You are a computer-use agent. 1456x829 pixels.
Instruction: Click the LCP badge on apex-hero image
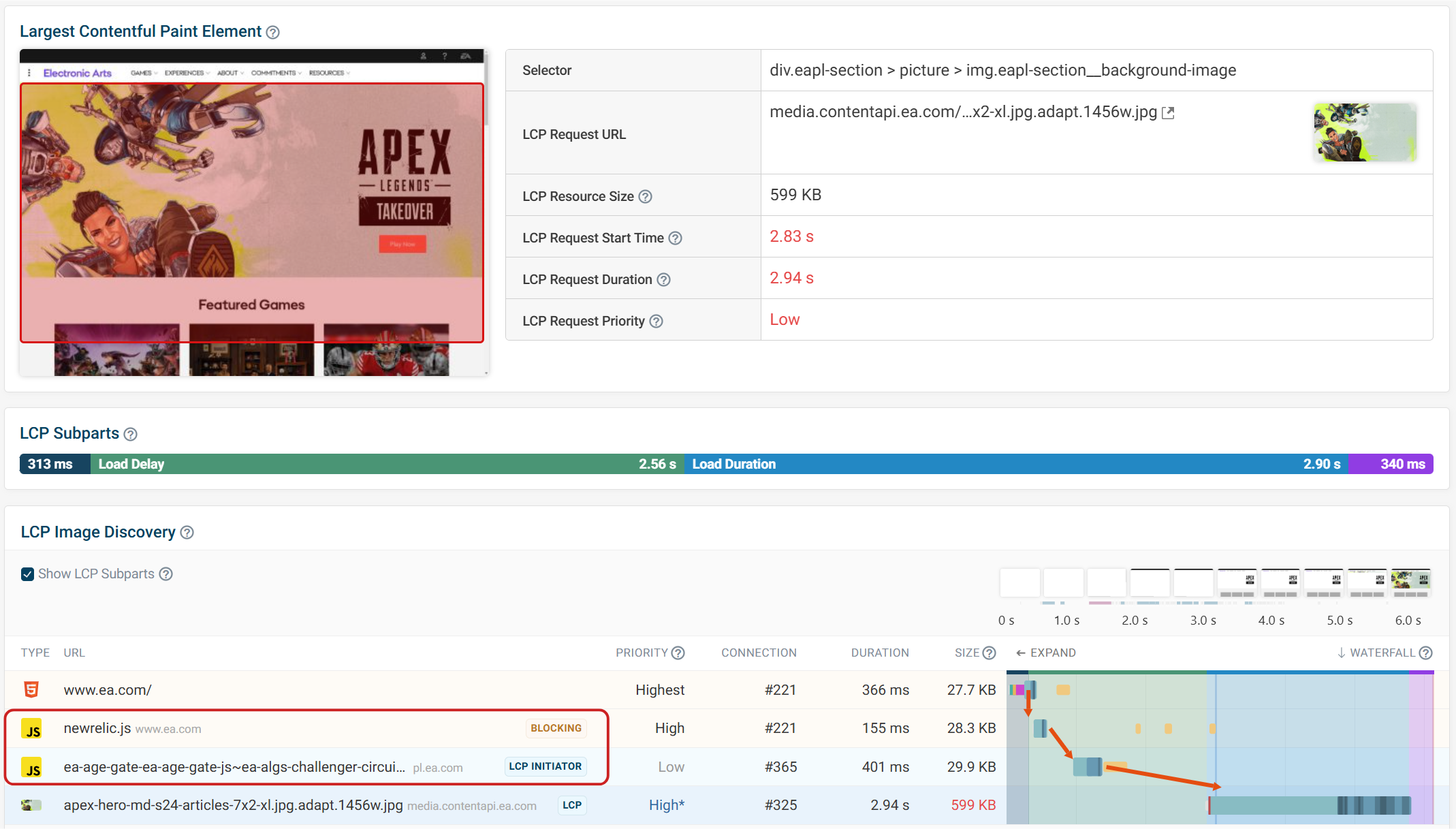pos(572,805)
